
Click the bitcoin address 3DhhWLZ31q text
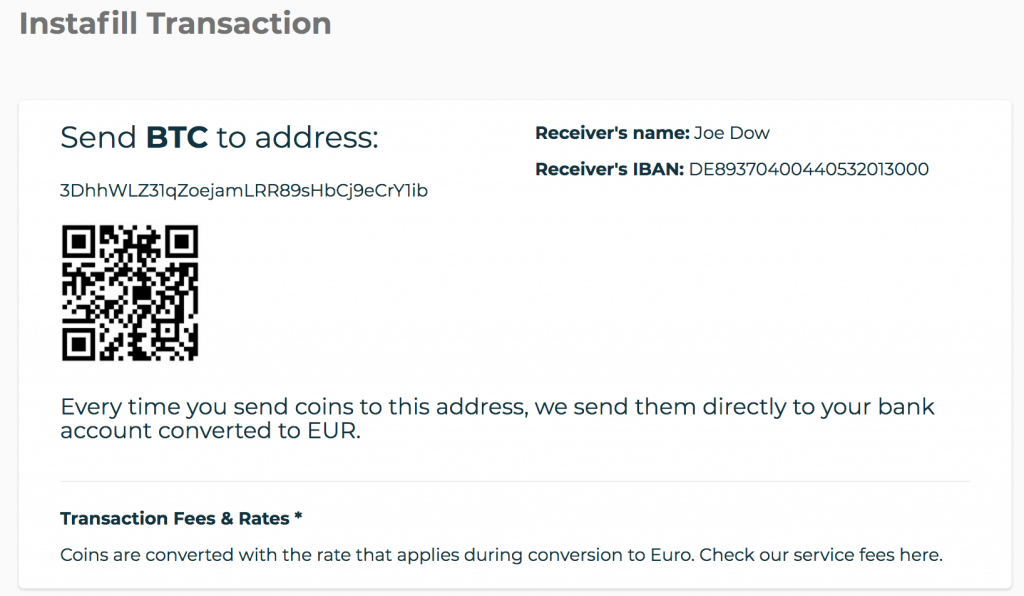(244, 191)
